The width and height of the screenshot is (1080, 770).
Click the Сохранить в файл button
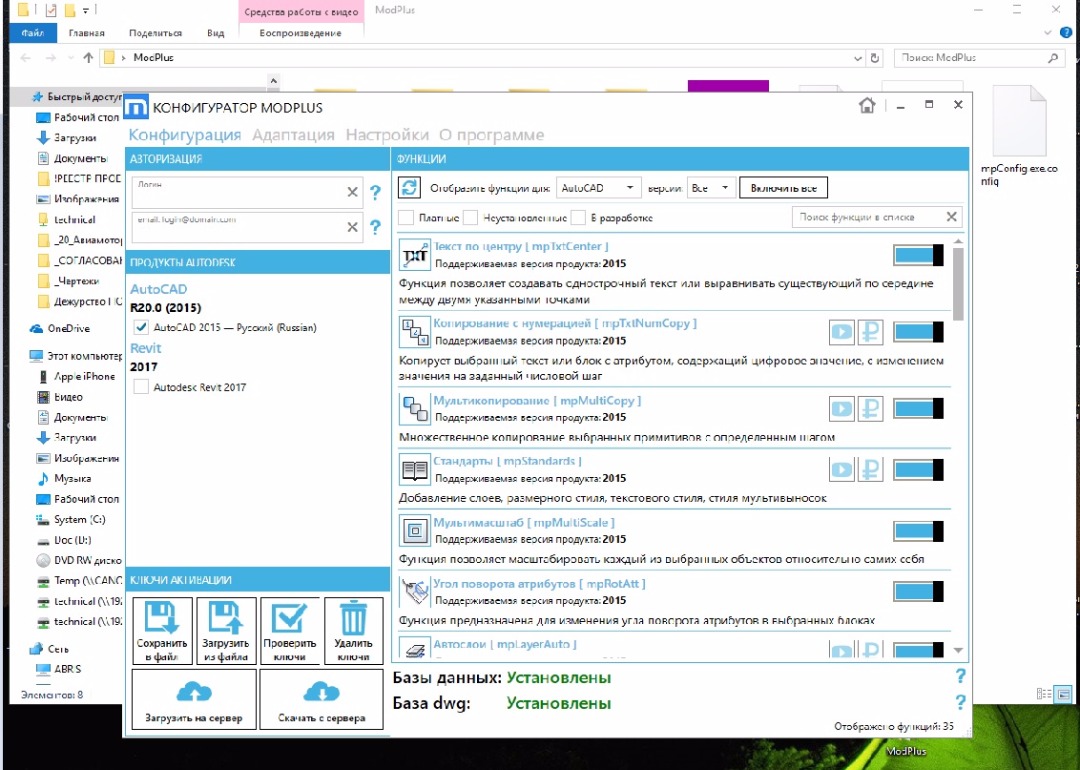162,631
